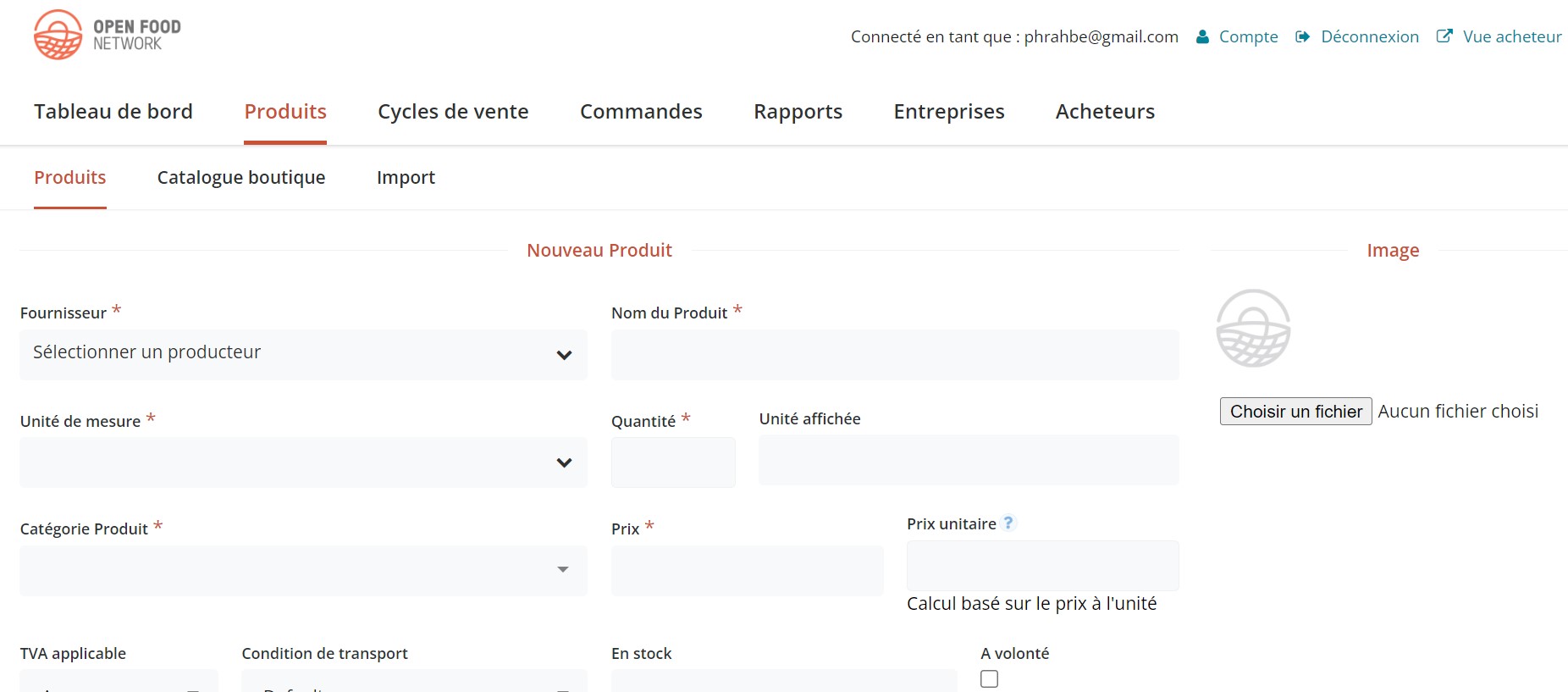Image resolution: width=1568 pixels, height=692 pixels.
Task: Go to Cycles de vente menu
Action: coord(453,112)
